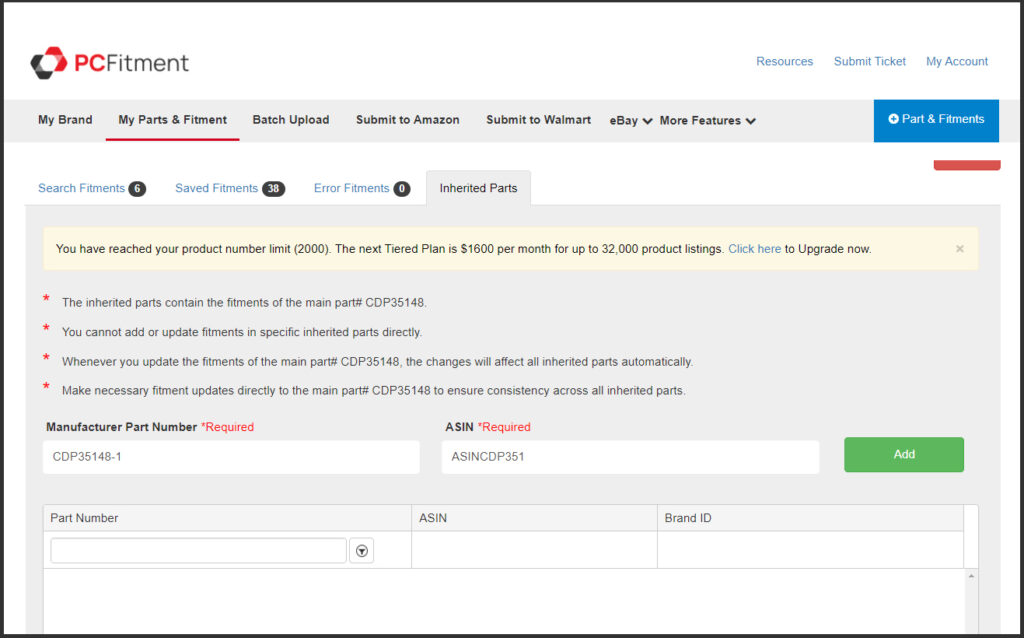Screen dimensions: 1024x638
Task: Open the Submit Ticket link
Action: tap(869, 62)
